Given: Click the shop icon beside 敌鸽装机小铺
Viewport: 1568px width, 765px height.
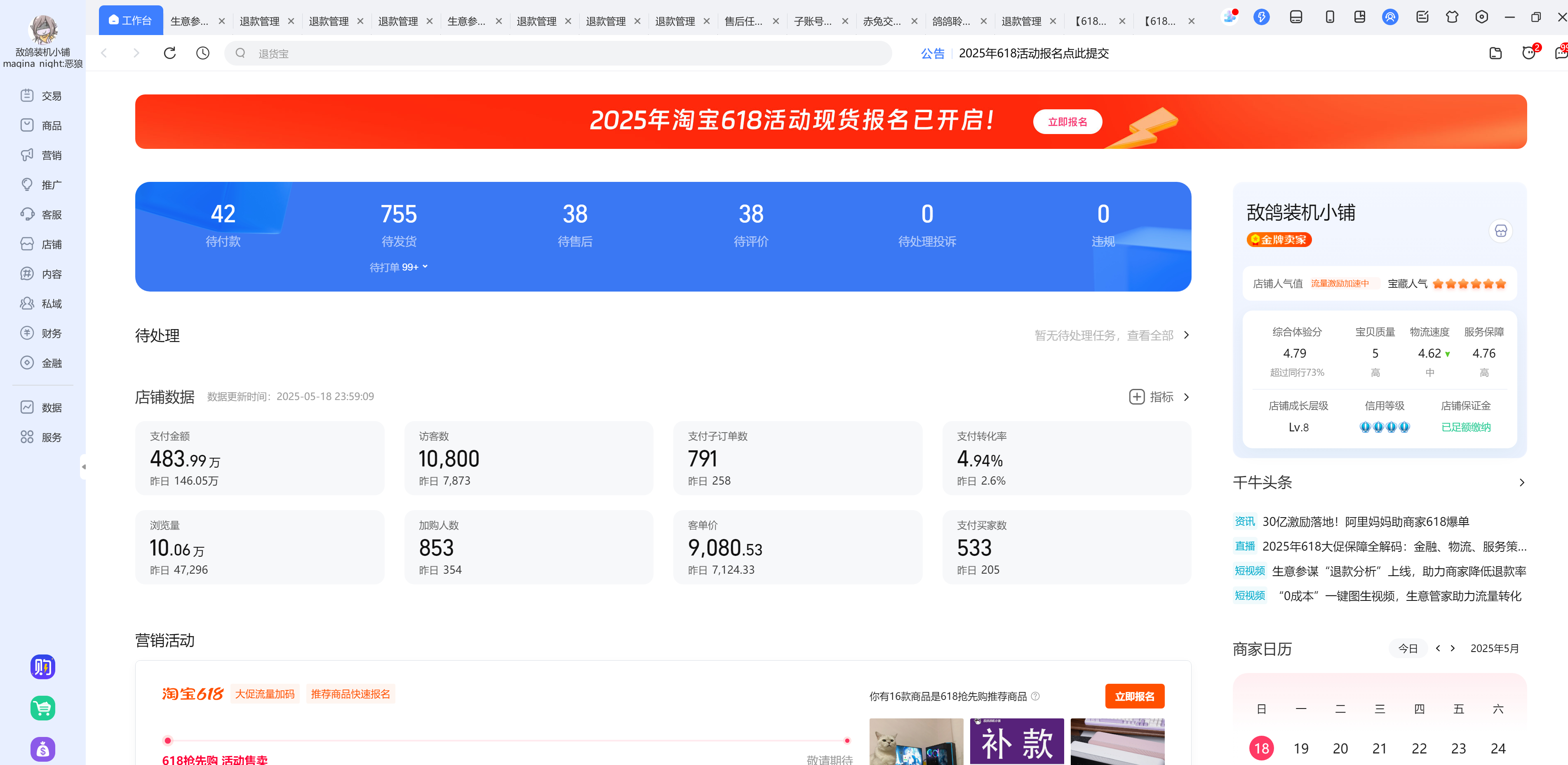Looking at the screenshot, I should pos(1500,231).
